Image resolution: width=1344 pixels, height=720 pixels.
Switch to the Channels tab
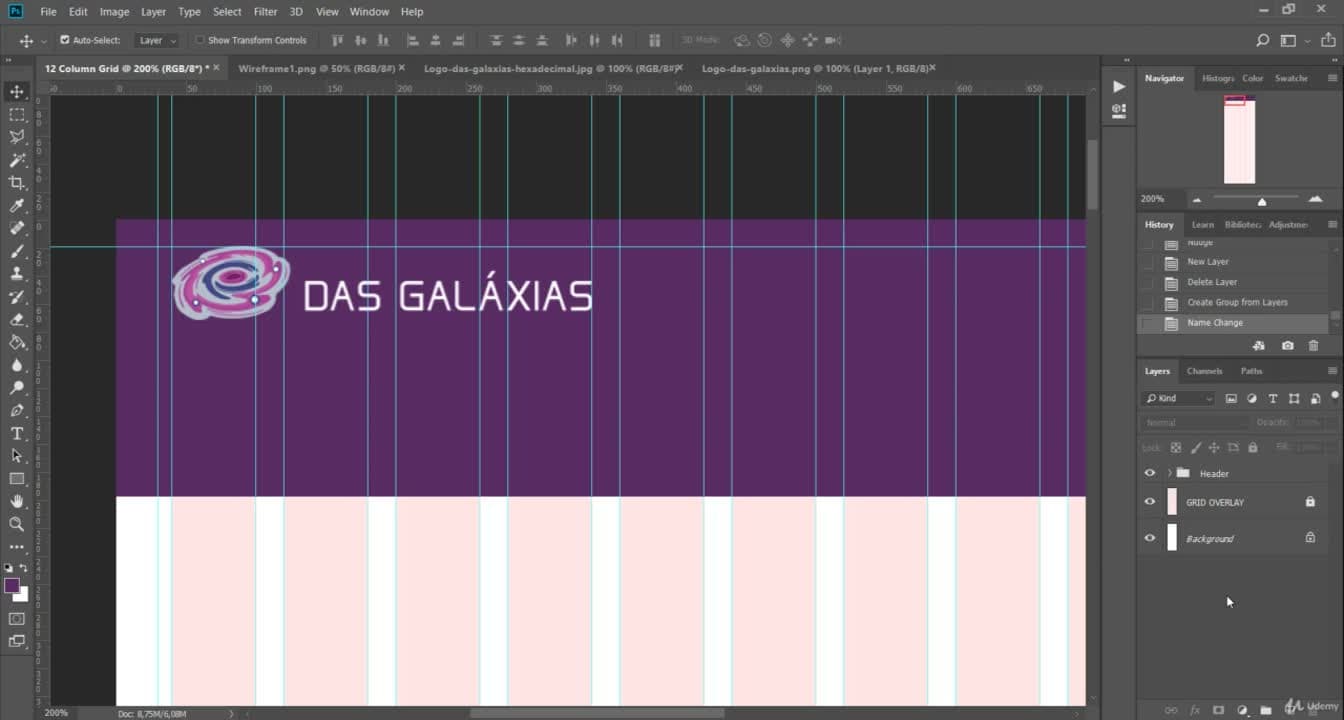point(1204,371)
